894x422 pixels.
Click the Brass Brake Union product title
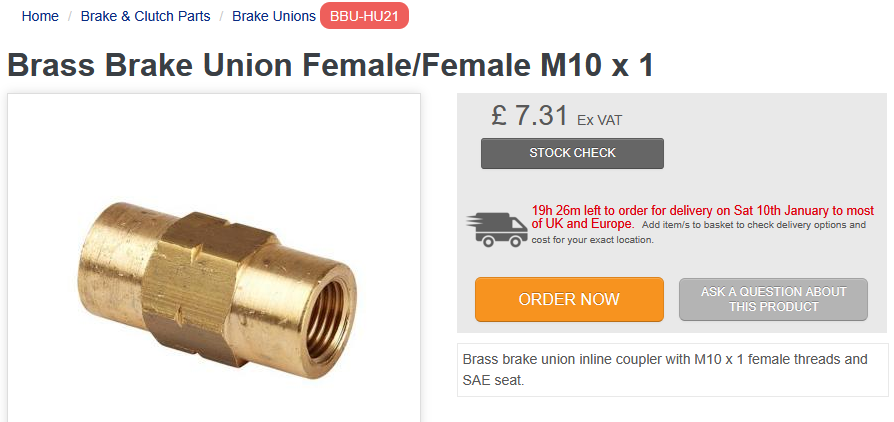[330, 66]
